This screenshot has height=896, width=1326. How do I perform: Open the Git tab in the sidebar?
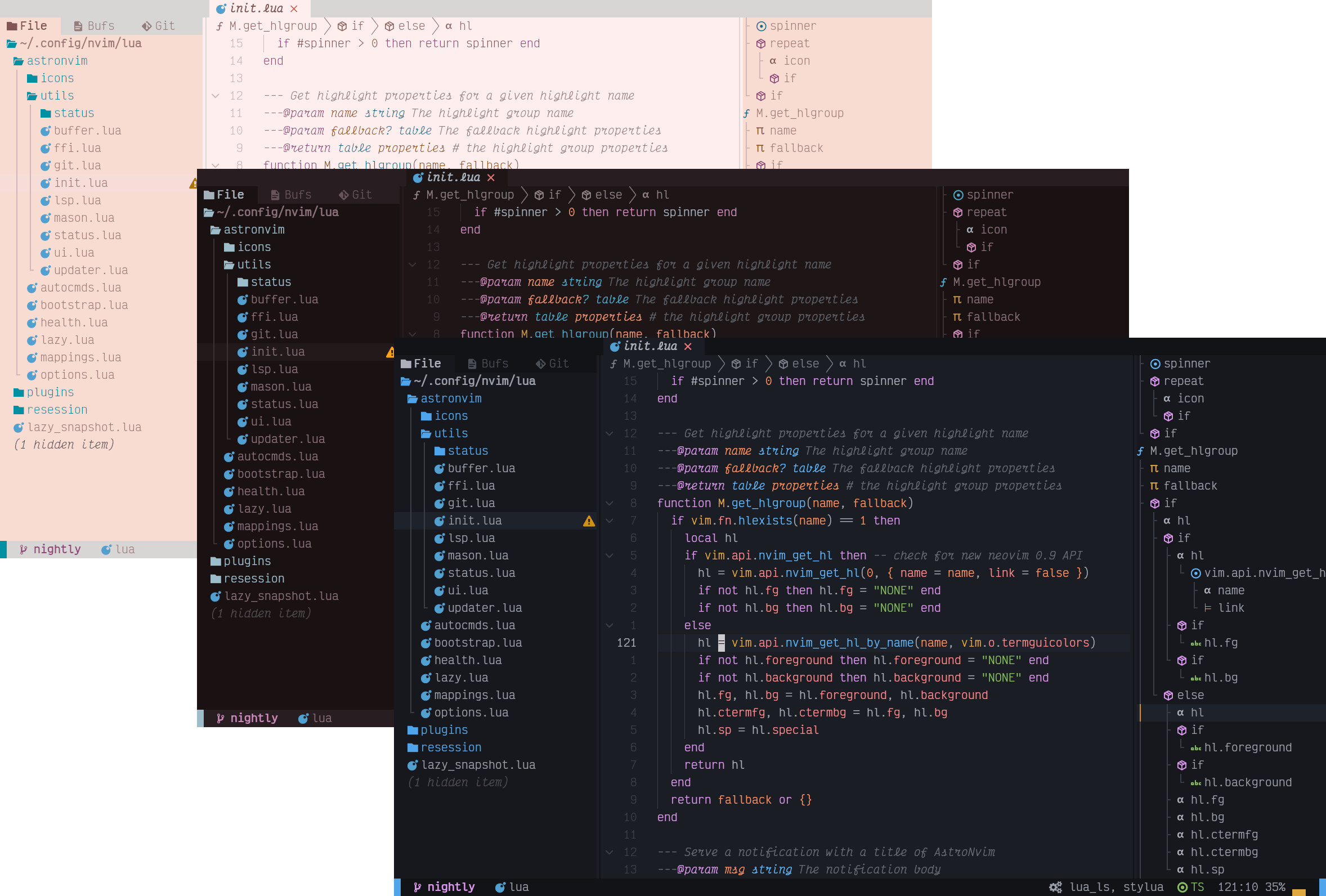[551, 363]
